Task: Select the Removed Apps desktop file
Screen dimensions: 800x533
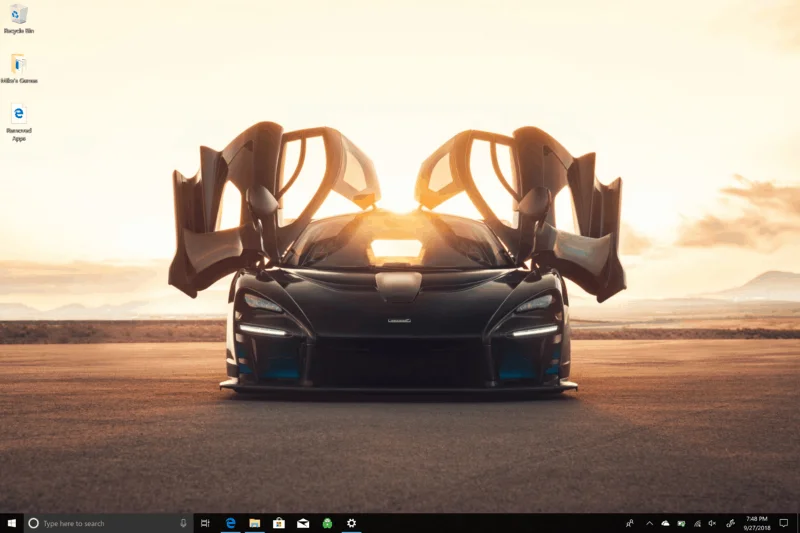Action: coord(18,116)
